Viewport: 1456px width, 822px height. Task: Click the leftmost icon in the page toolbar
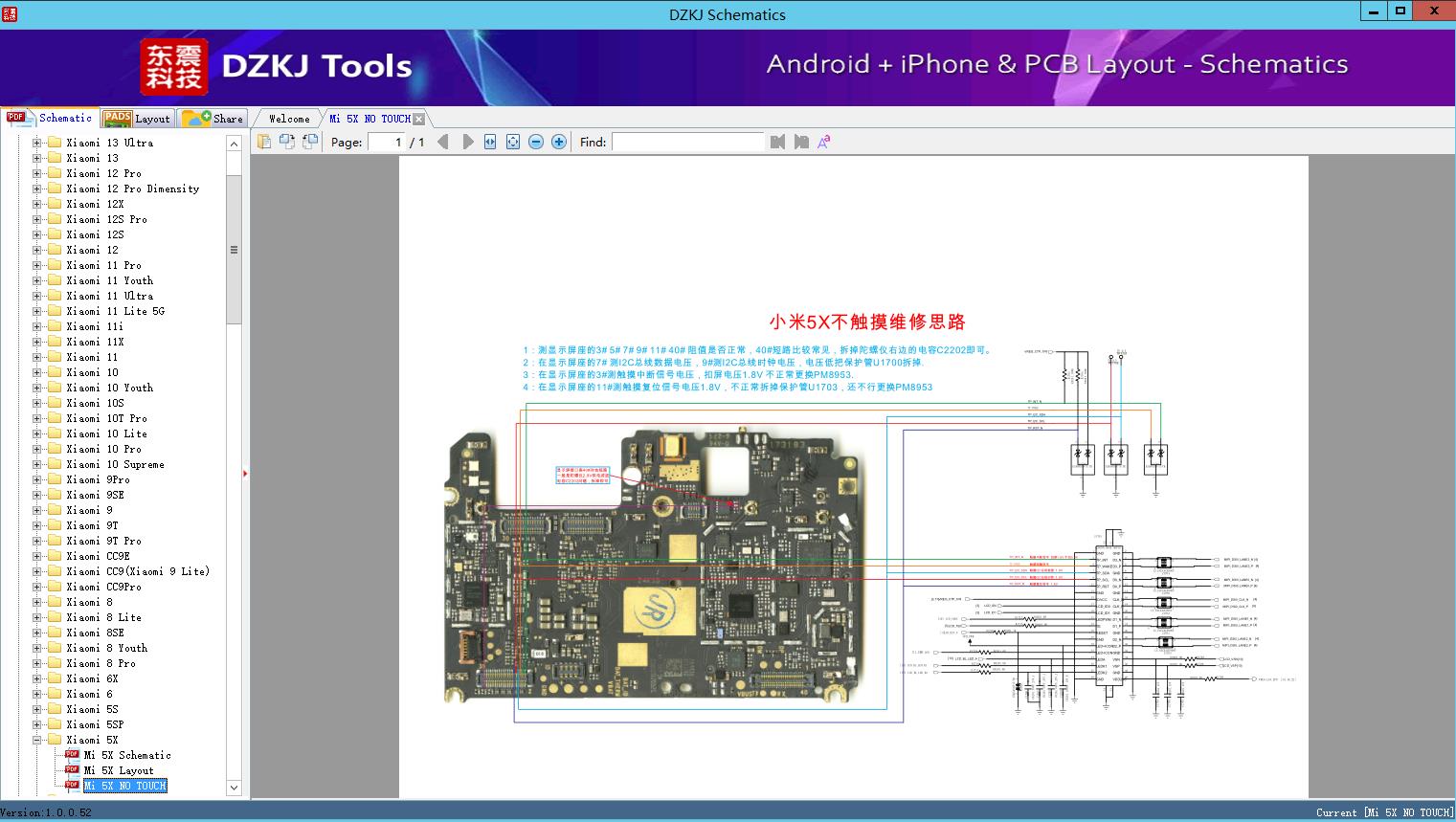coord(264,142)
